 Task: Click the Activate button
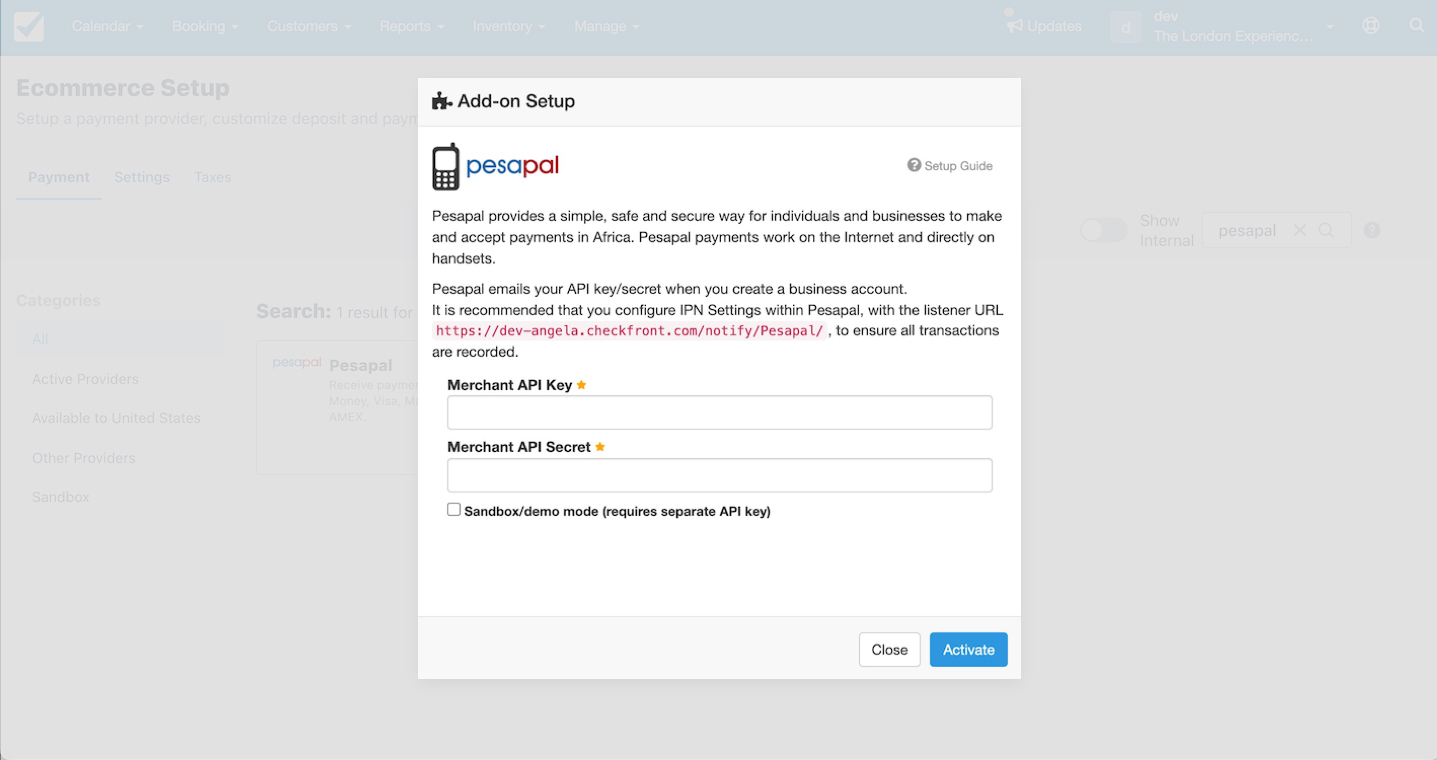pos(969,649)
